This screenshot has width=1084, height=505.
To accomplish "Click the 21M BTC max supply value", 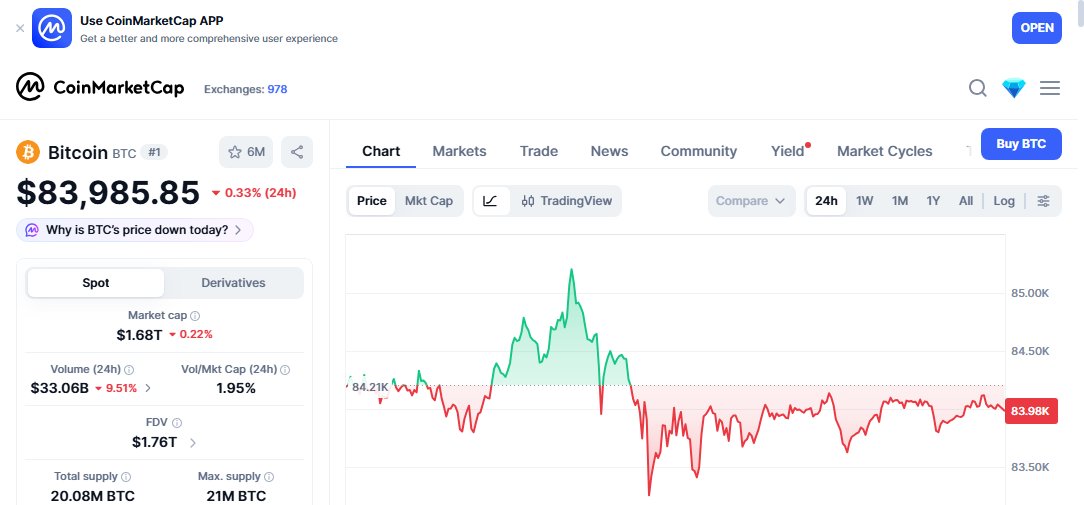I will pos(236,496).
